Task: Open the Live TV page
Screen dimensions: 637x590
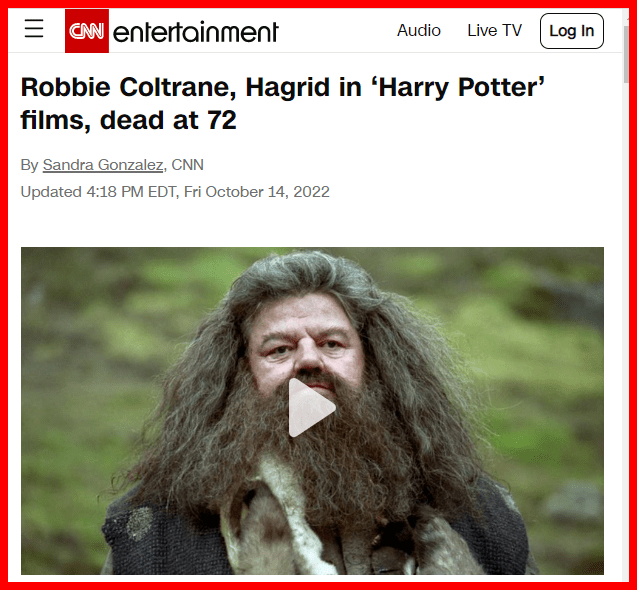Action: tap(494, 30)
